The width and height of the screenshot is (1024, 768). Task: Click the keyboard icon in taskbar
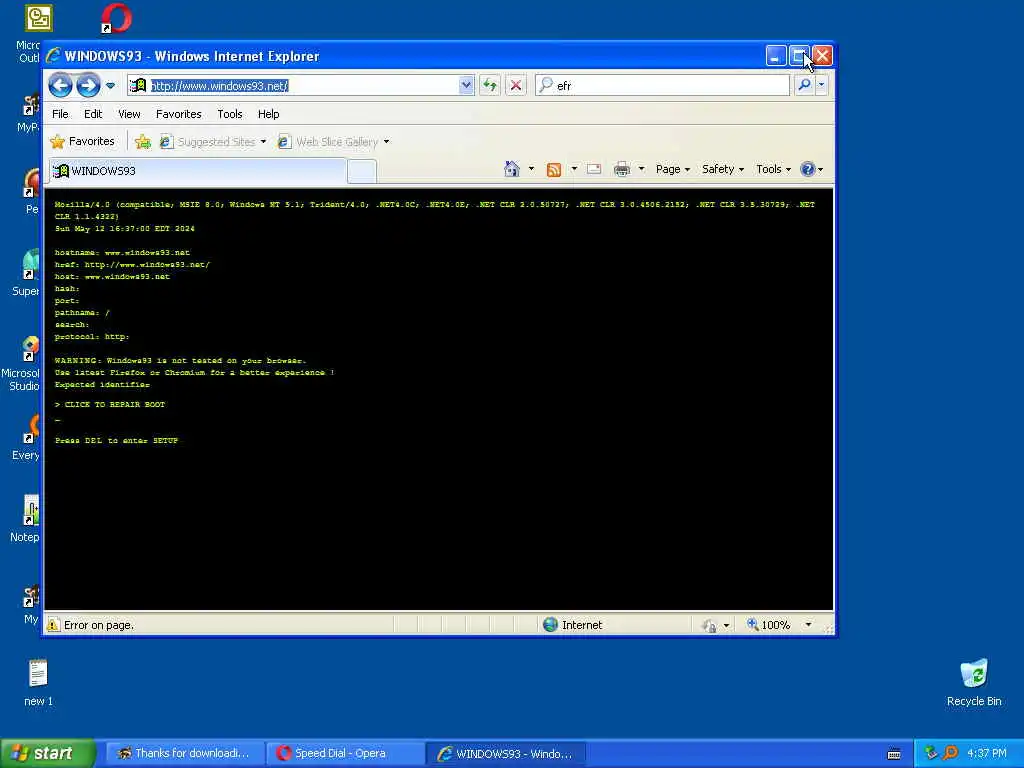(894, 754)
